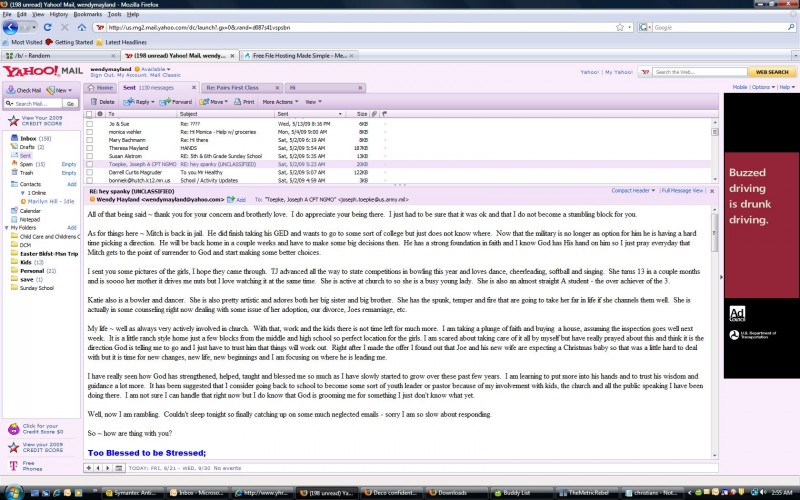Open the Easter Bkfst-Msn Trip folder
Viewport: 800px width, 500px height.
tap(45, 254)
